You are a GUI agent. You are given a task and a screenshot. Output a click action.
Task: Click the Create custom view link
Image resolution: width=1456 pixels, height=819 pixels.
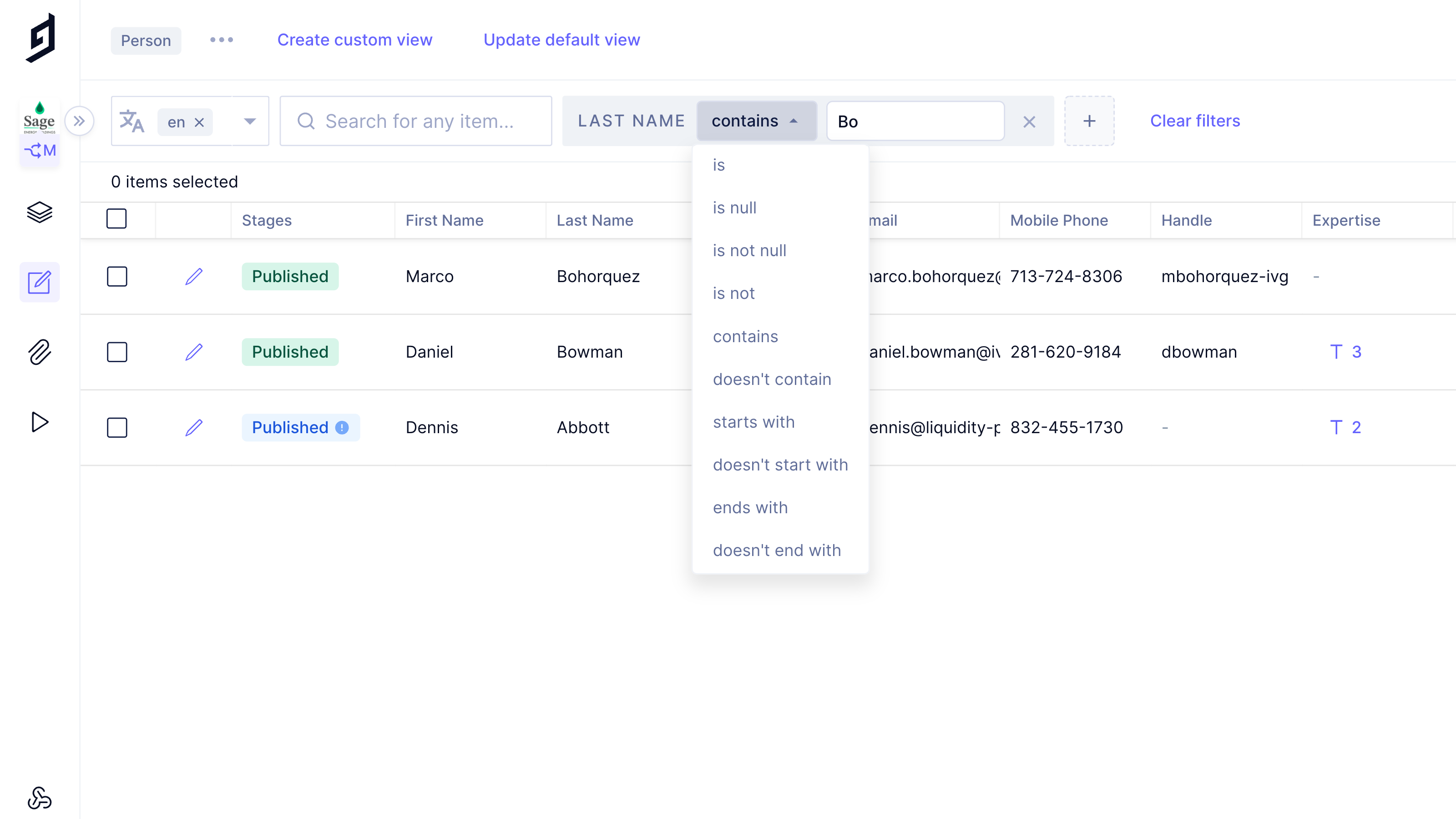(354, 40)
